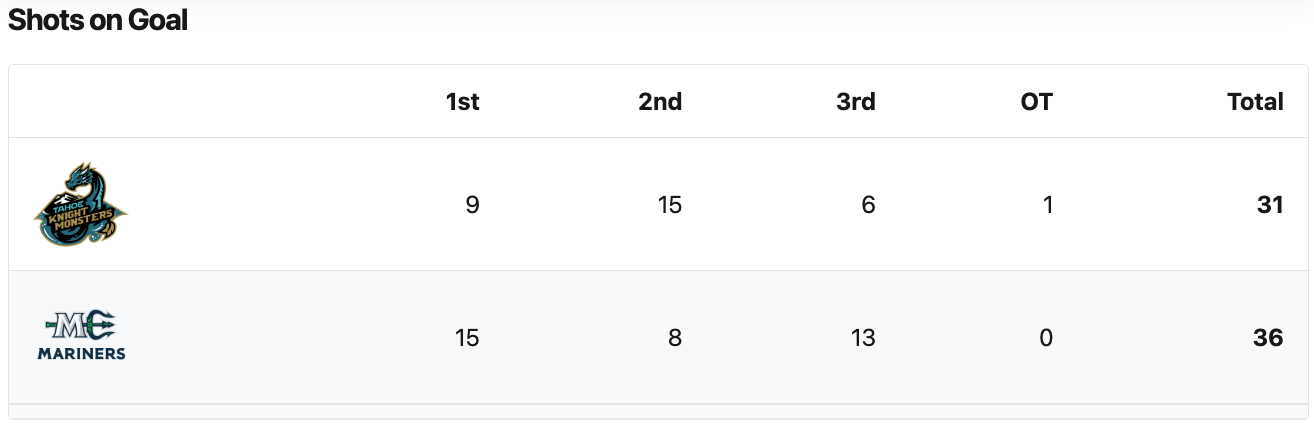Click the 2nd period column header
The width and height of the screenshot is (1314, 423).
(660, 101)
